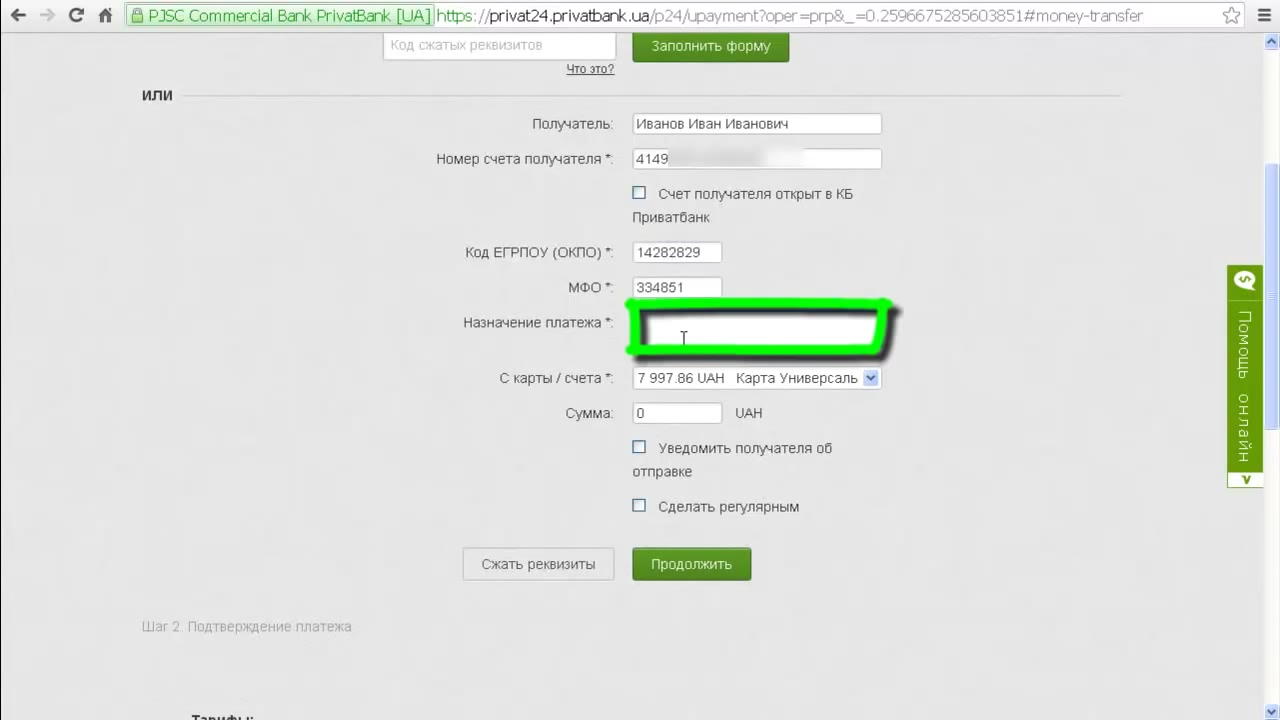Collapse online help tab arrow
Viewport: 1280px width, 720px height.
[x=1245, y=480]
